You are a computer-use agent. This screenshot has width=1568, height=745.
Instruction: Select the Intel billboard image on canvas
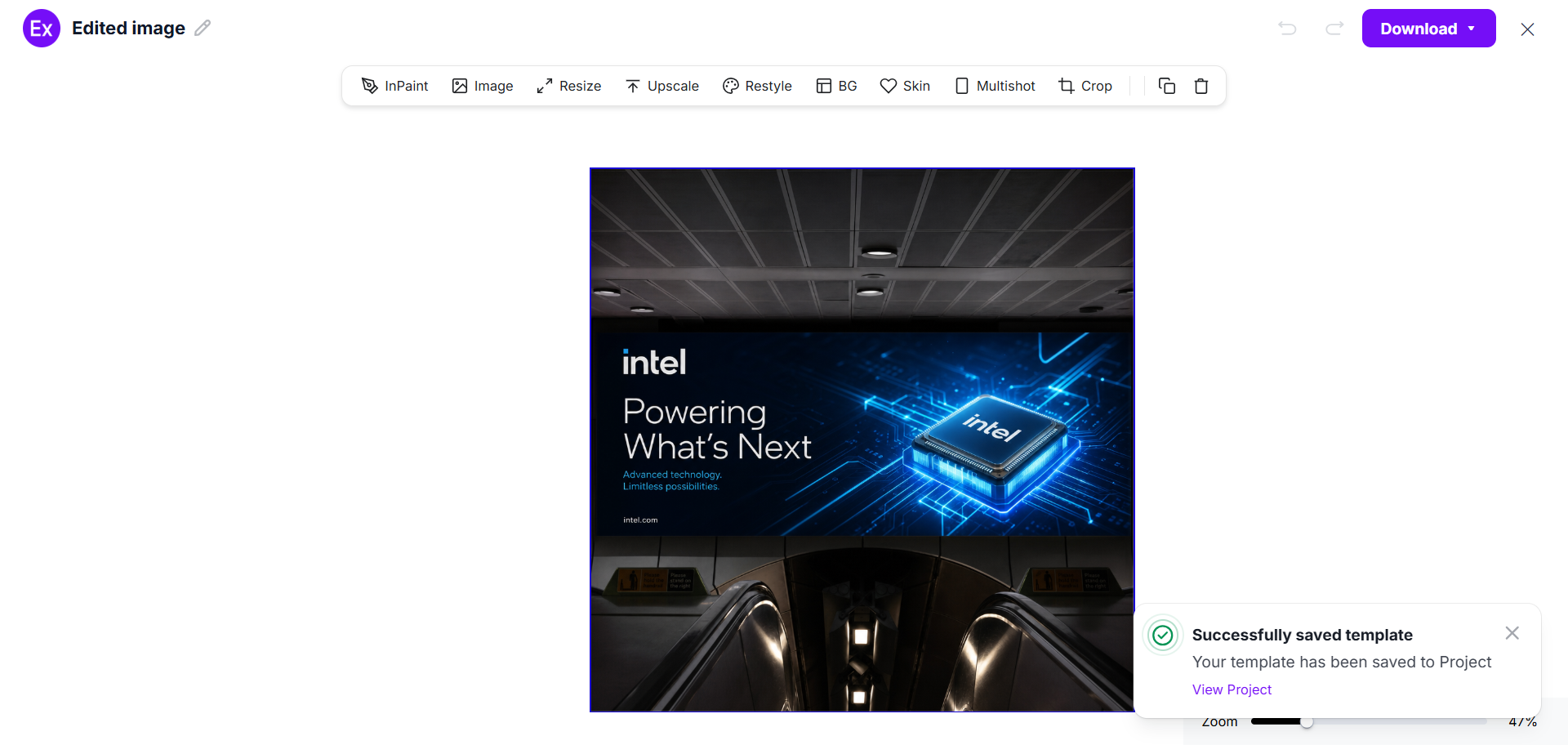click(862, 439)
